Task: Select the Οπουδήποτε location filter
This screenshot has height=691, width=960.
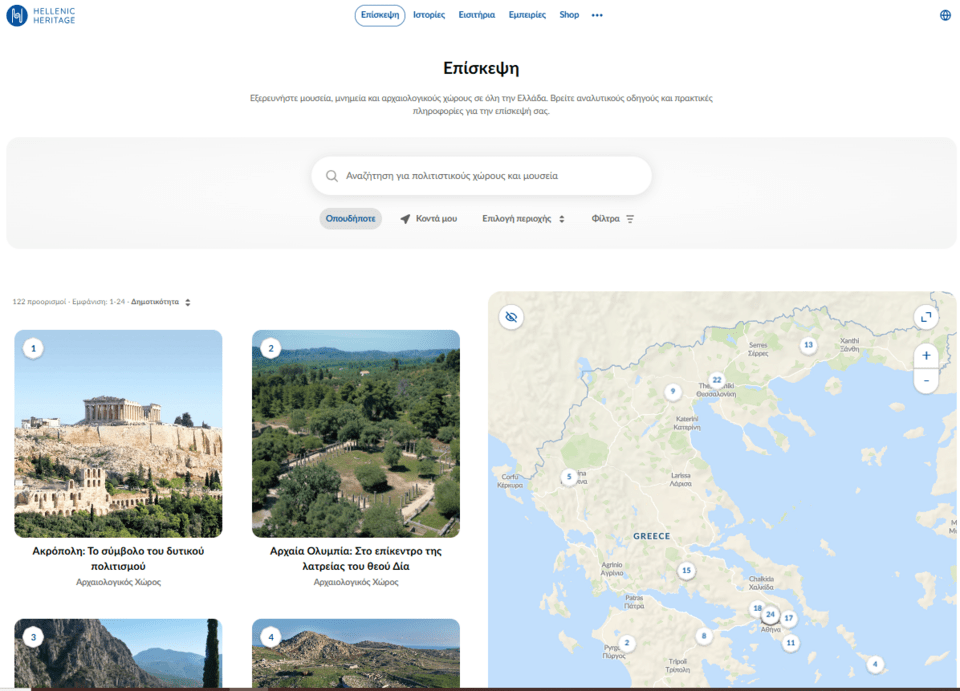Action: pyautogui.click(x=350, y=219)
